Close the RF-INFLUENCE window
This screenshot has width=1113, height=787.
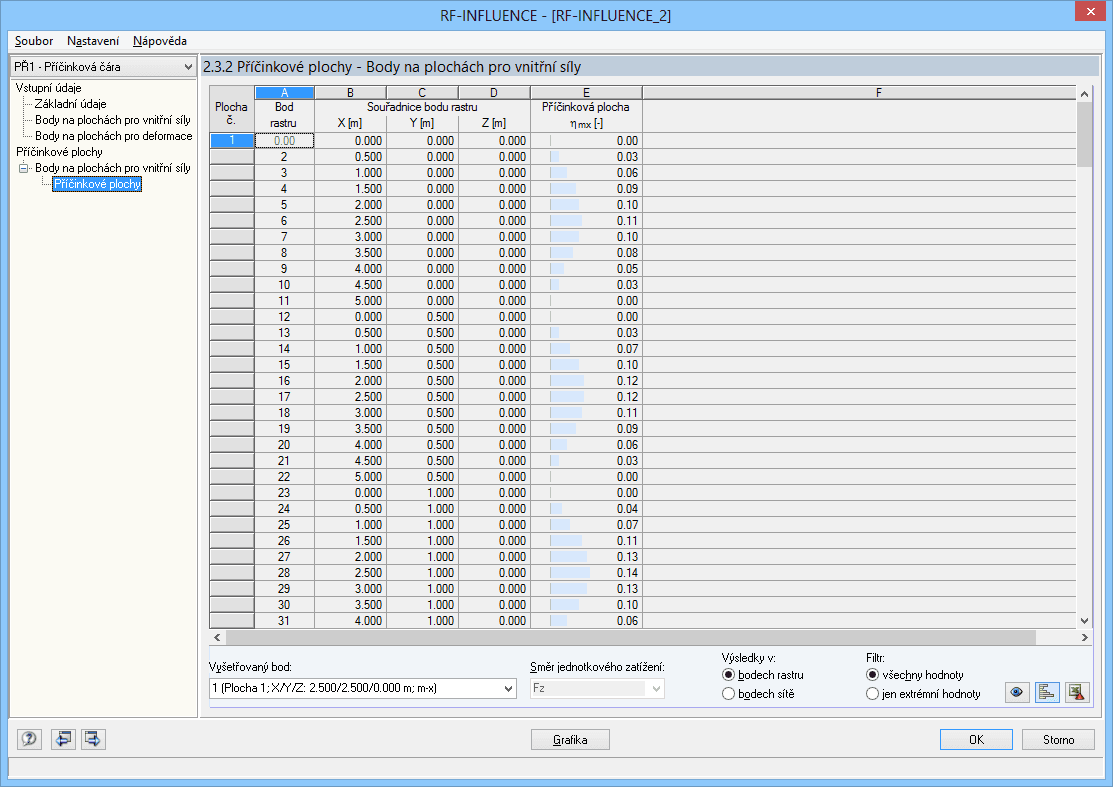coord(1090,11)
